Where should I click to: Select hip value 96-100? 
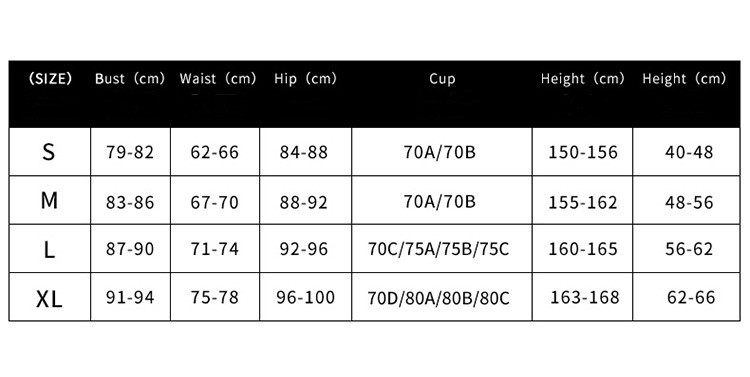pyautogui.click(x=306, y=298)
